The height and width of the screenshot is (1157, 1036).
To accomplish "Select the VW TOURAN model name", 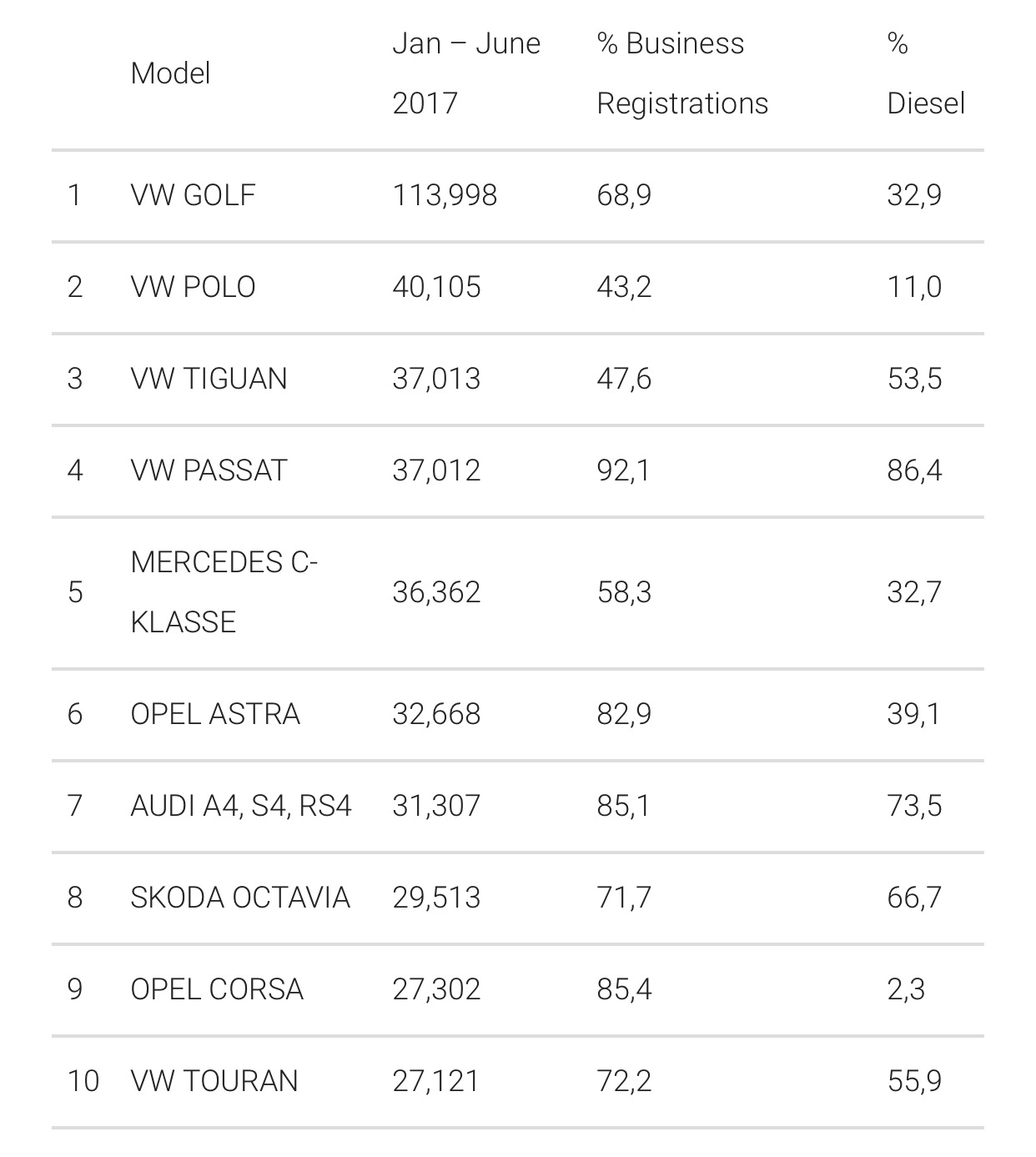I will pyautogui.click(x=214, y=1081).
